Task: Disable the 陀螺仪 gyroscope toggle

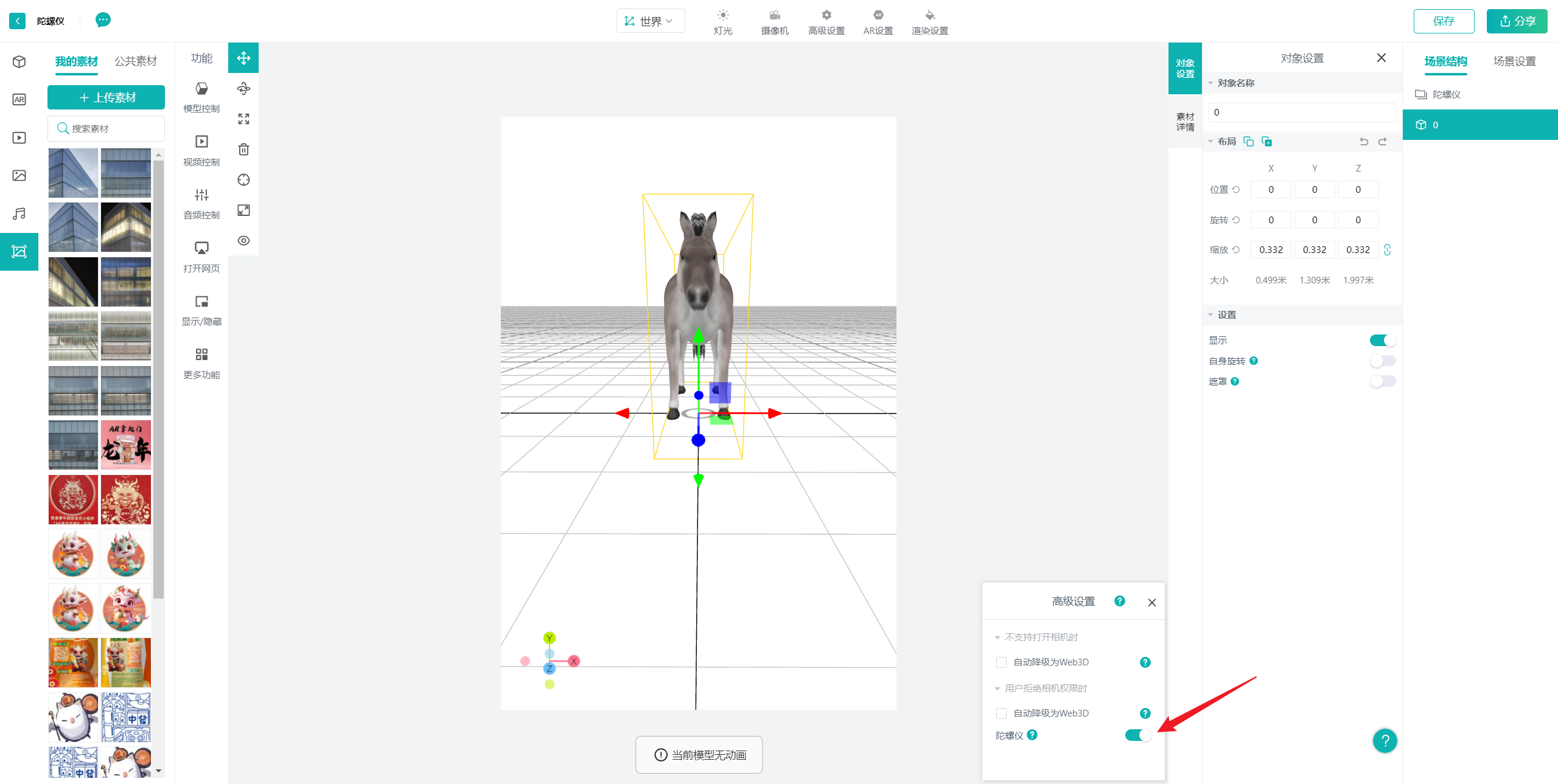Action: [x=1137, y=735]
